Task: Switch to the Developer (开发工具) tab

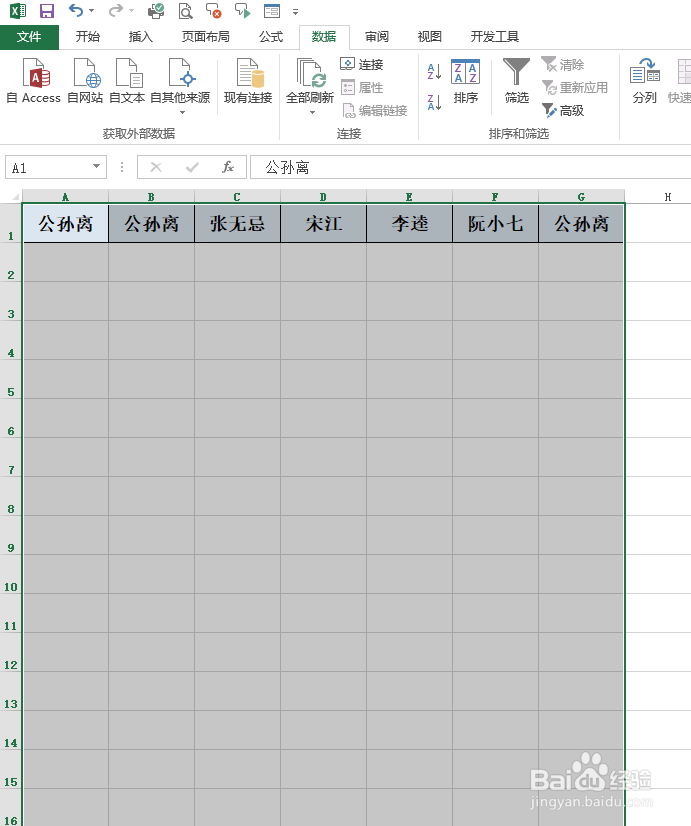Action: click(x=495, y=36)
